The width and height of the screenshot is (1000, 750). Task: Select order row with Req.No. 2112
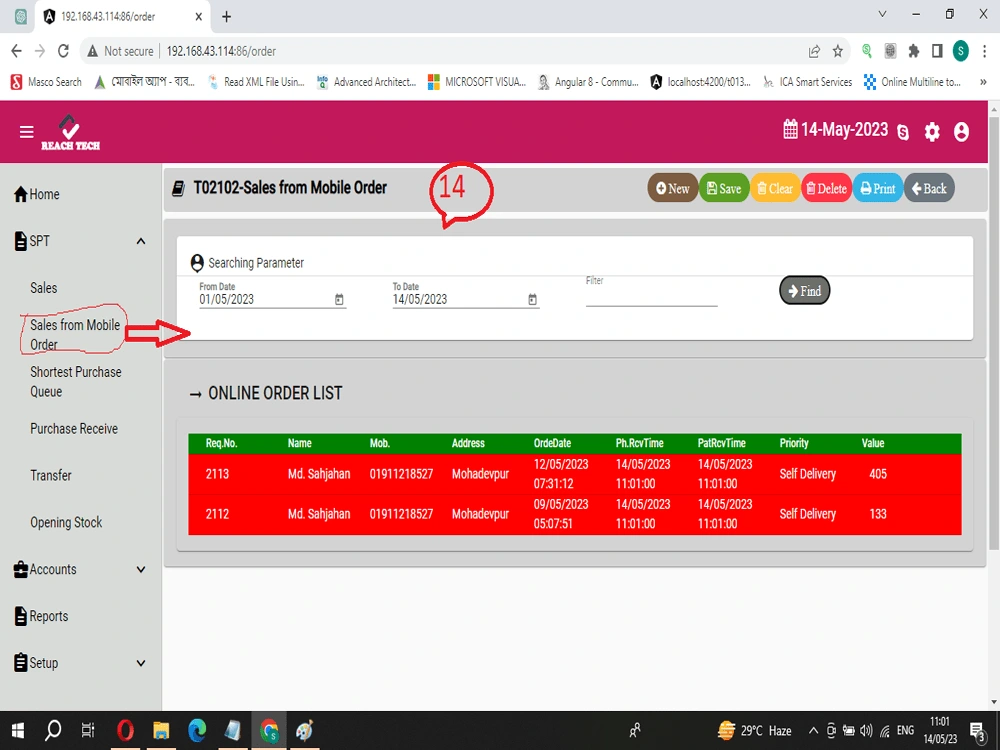(x=575, y=514)
